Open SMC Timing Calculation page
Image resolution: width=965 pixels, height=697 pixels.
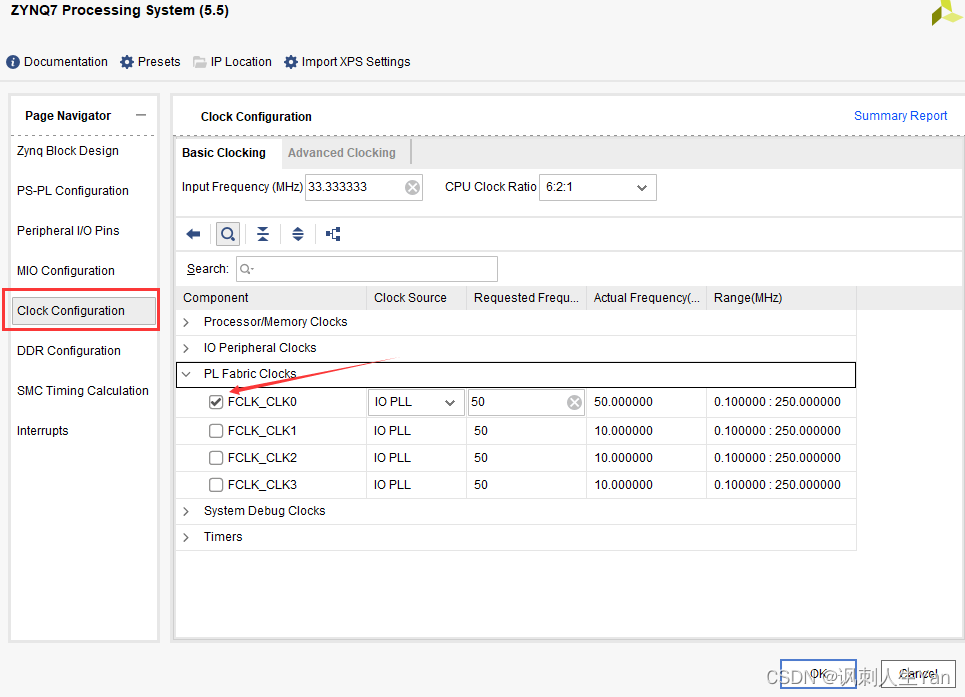click(83, 391)
